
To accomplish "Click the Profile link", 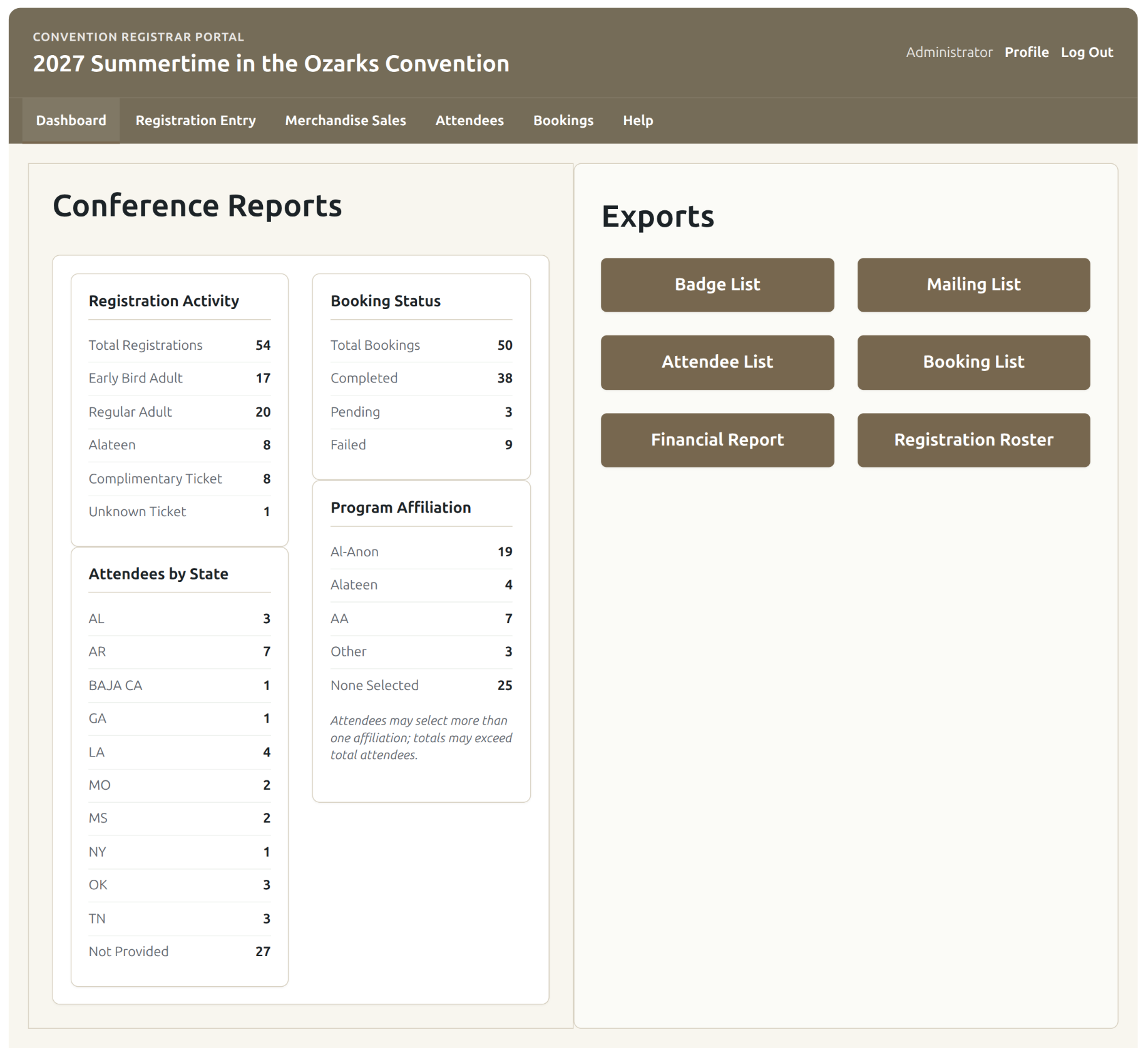I will point(1027,53).
